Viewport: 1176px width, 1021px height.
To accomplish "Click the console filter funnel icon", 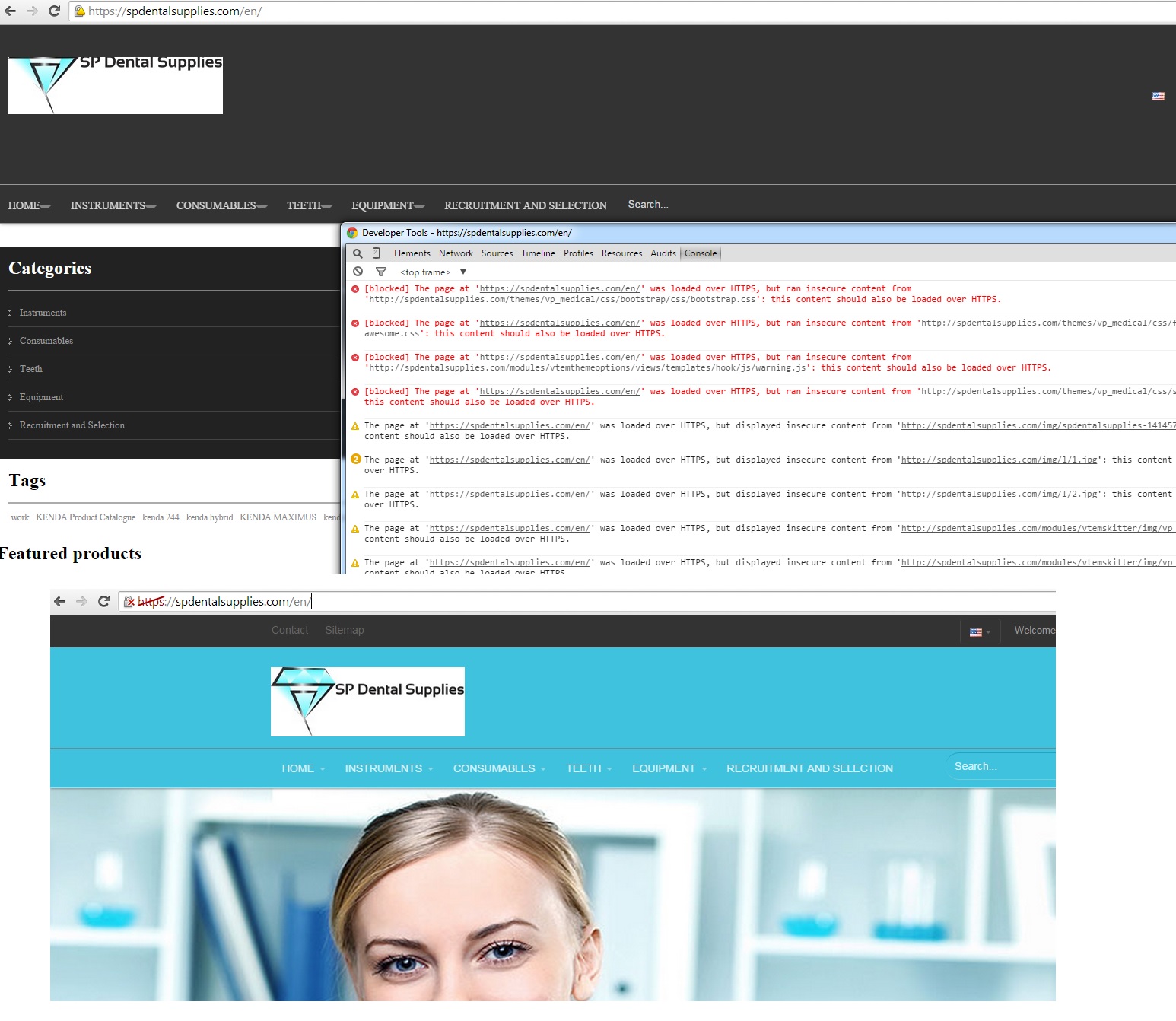I will (381, 272).
